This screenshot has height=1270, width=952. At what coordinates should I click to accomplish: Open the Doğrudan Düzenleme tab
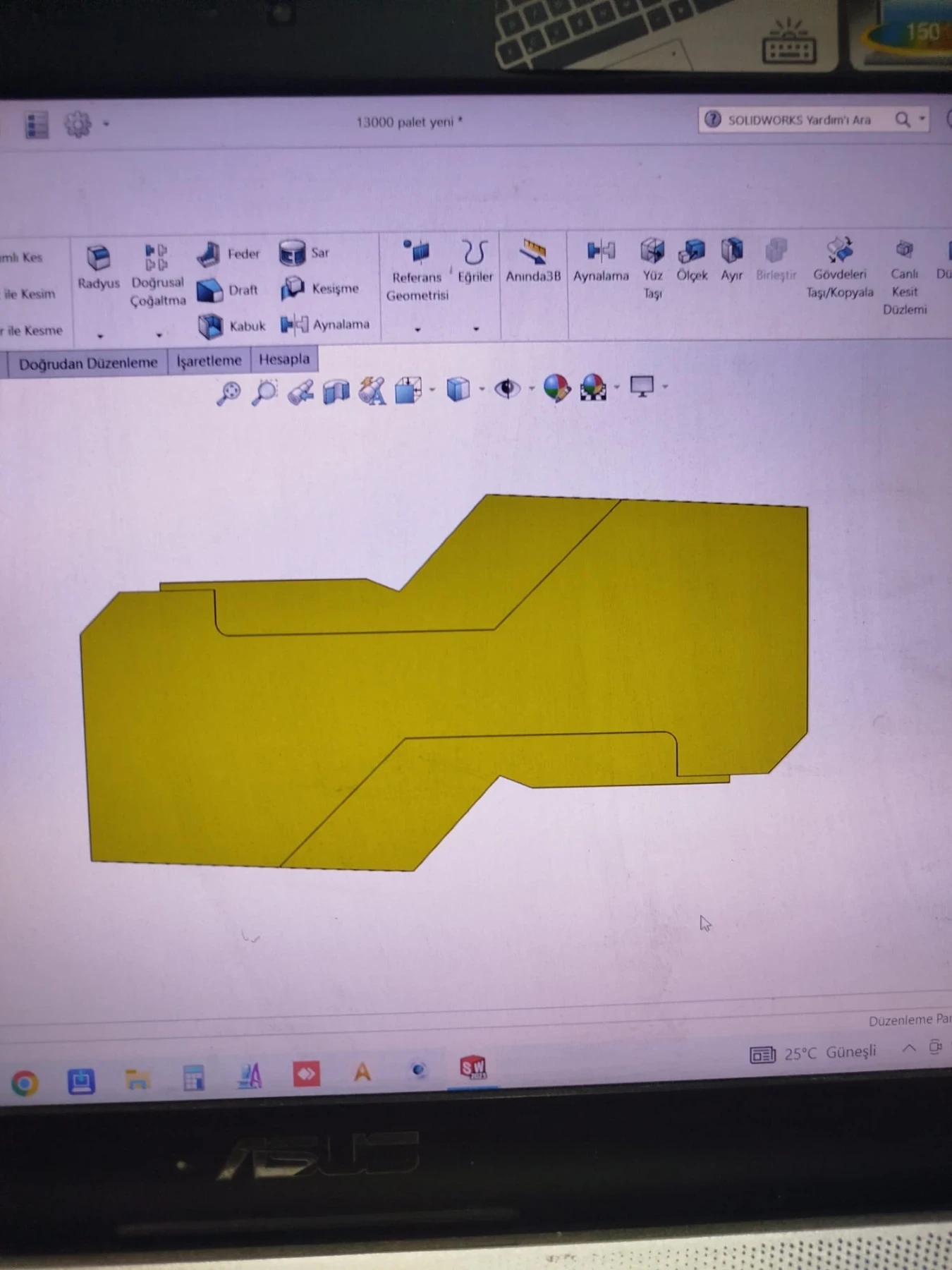coord(88,363)
